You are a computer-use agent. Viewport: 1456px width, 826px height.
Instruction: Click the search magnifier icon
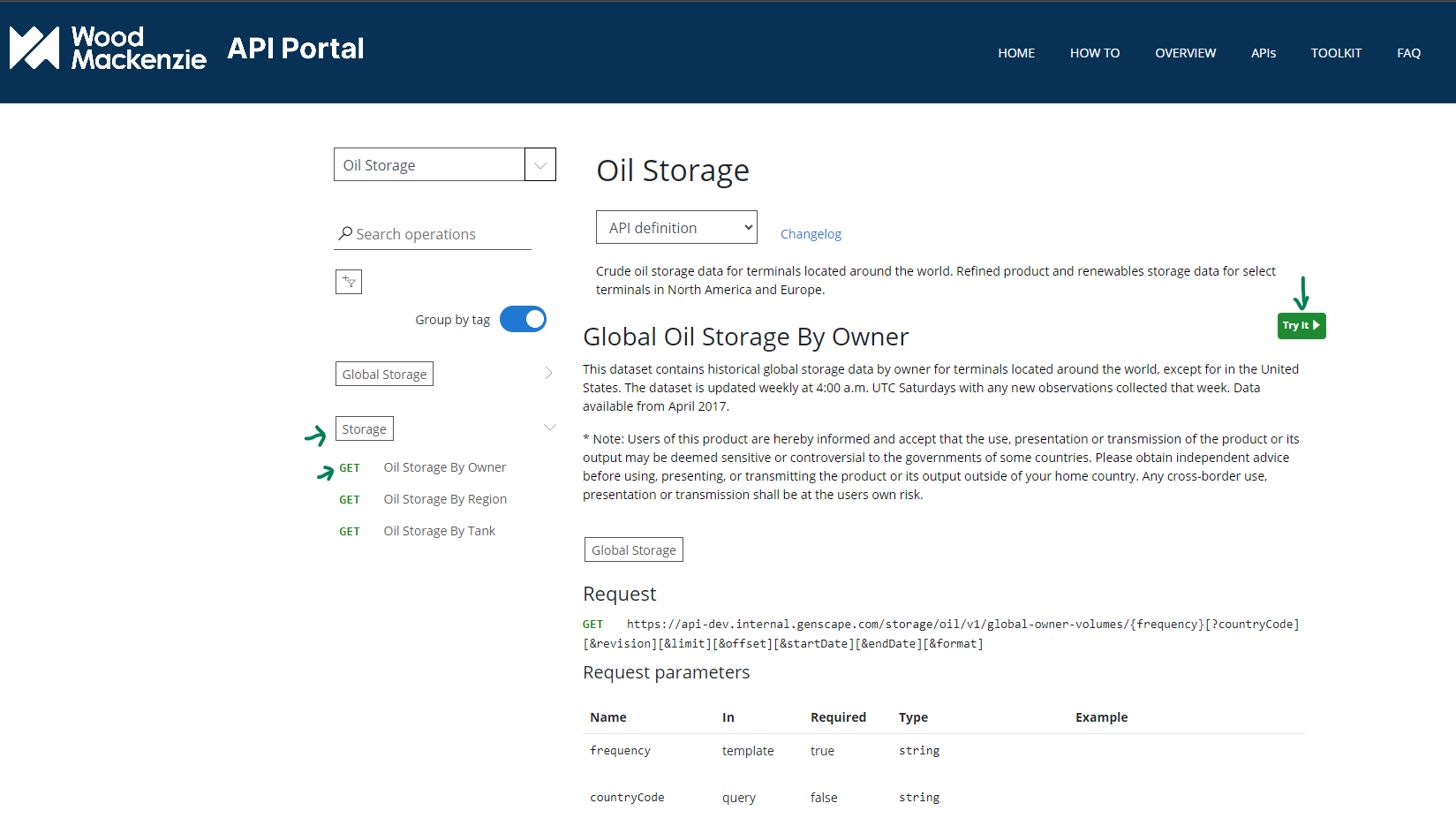point(345,233)
